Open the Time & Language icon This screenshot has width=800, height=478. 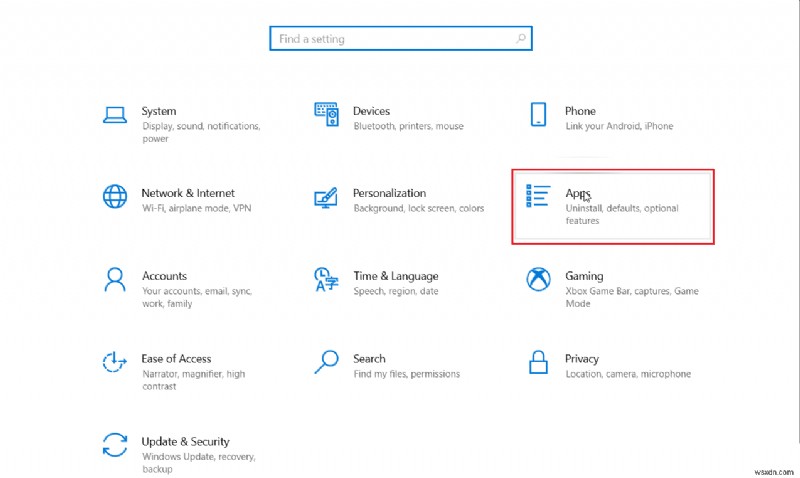coord(327,279)
